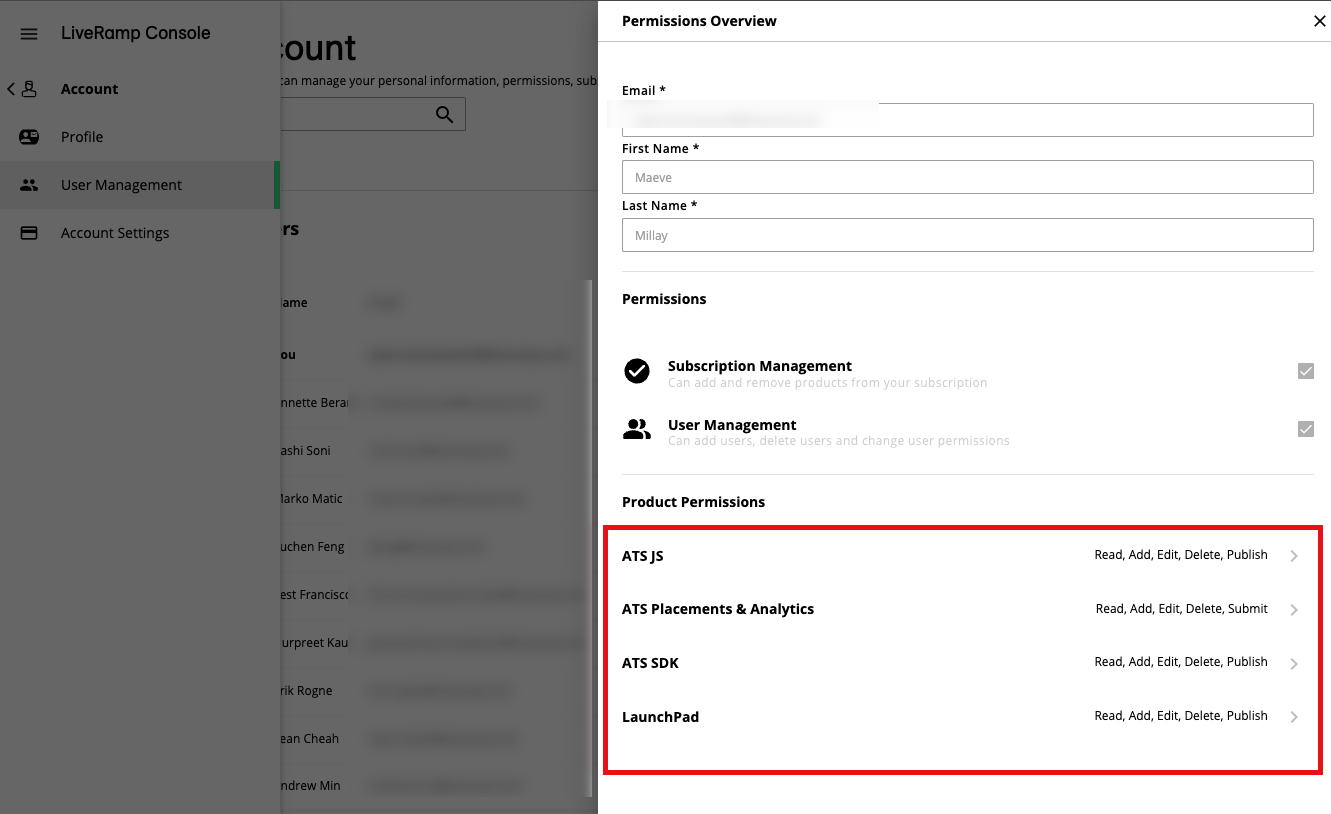Viewport: 1331px width, 814px height.
Task: Open Account Settings in the sidebar
Action: click(x=140, y=233)
